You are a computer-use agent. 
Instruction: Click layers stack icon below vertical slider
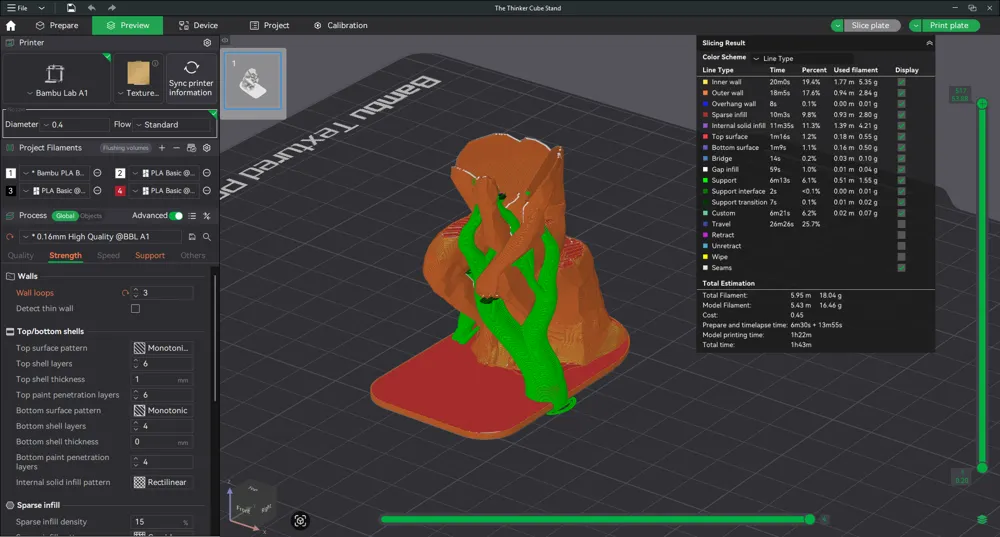point(982,519)
